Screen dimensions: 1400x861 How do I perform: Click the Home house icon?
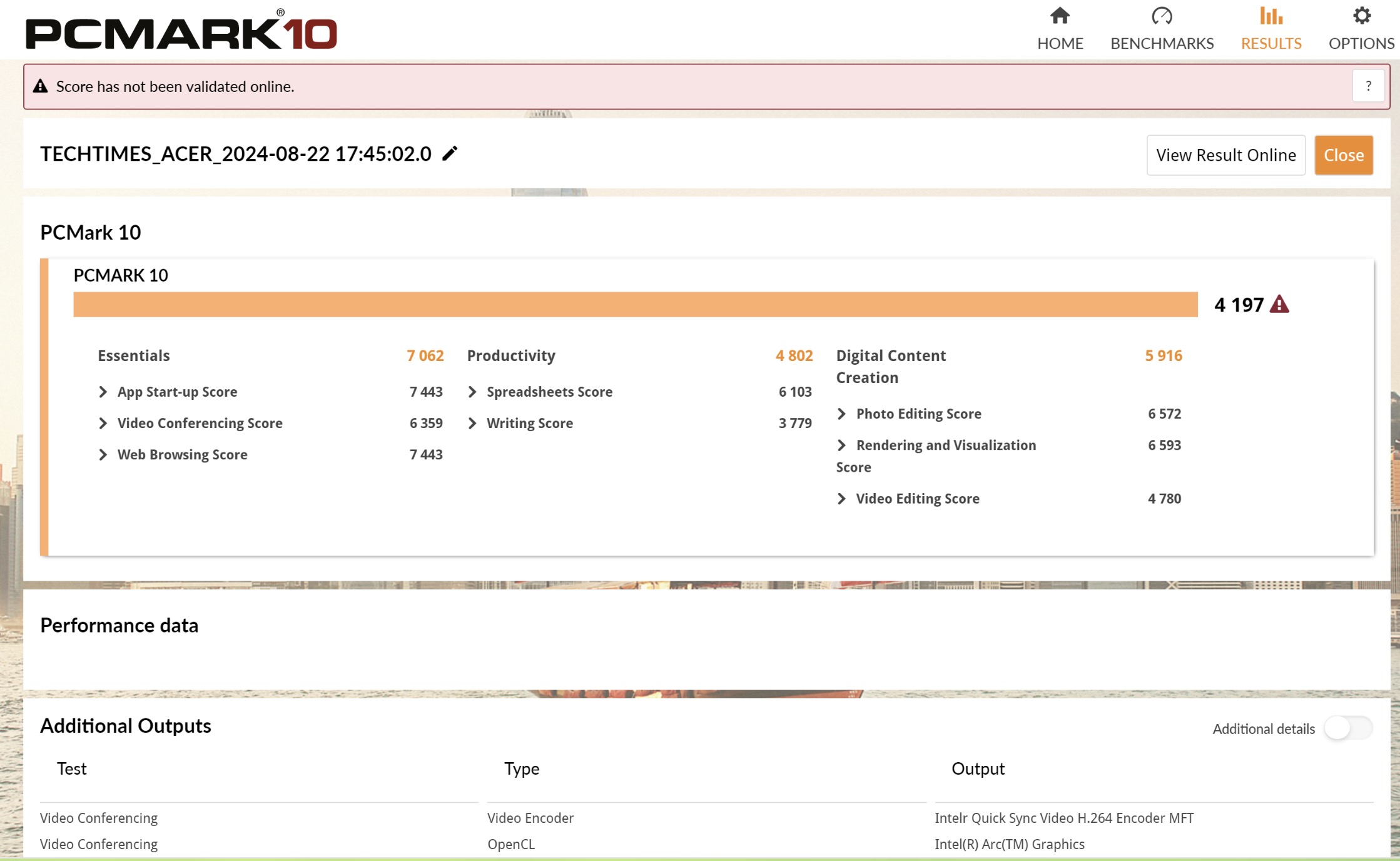pos(1060,16)
